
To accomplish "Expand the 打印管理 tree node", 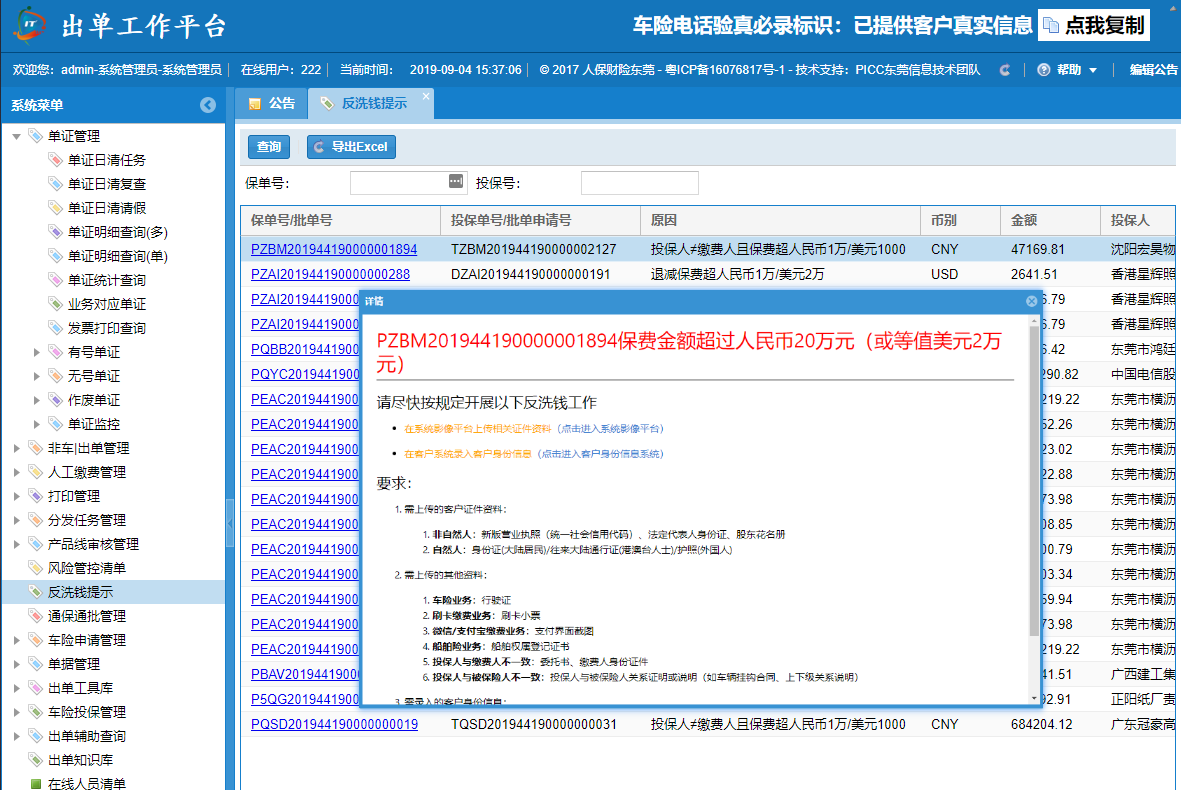I will tap(17, 496).
